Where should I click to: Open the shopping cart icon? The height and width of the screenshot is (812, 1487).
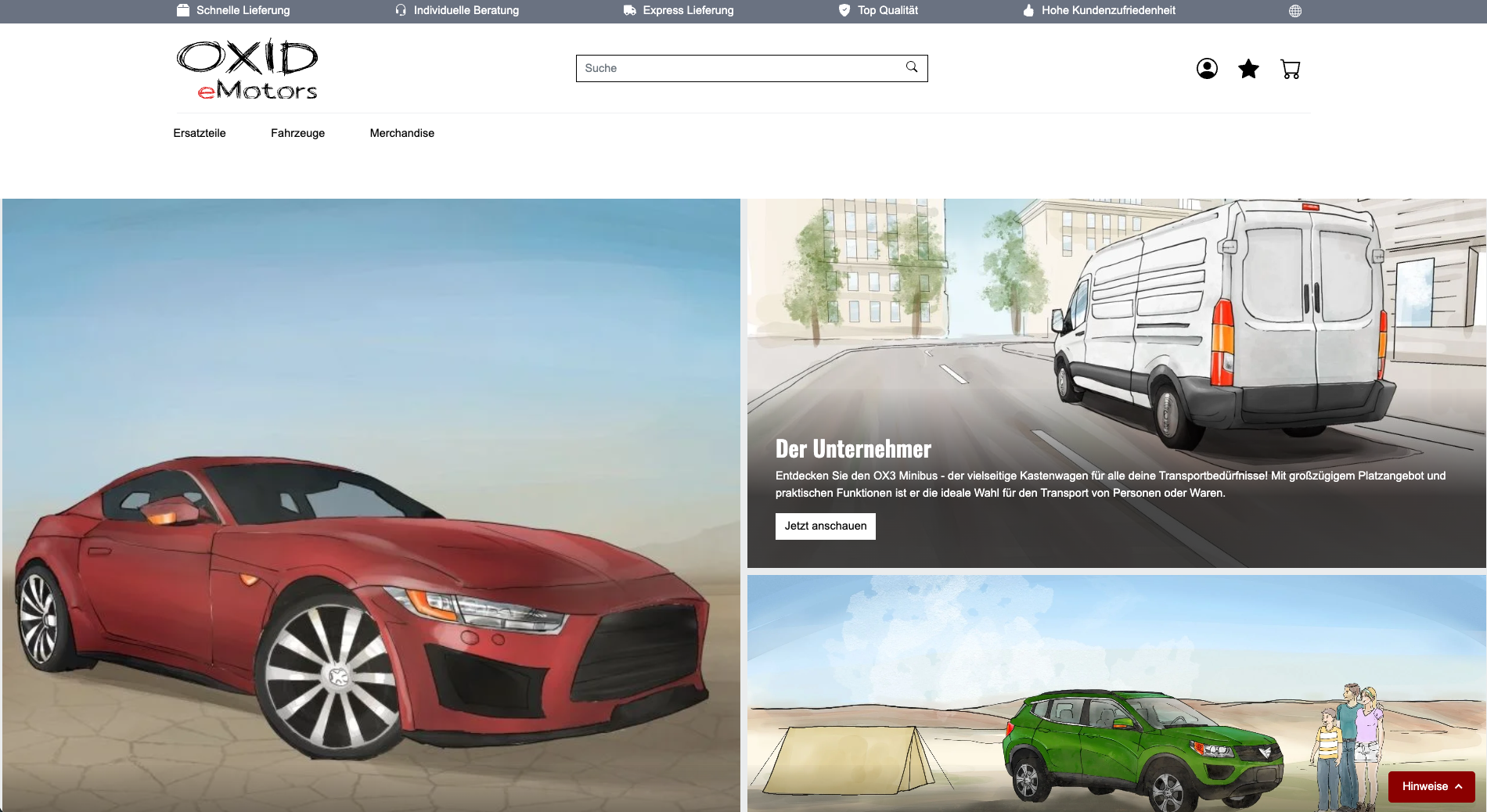point(1291,69)
